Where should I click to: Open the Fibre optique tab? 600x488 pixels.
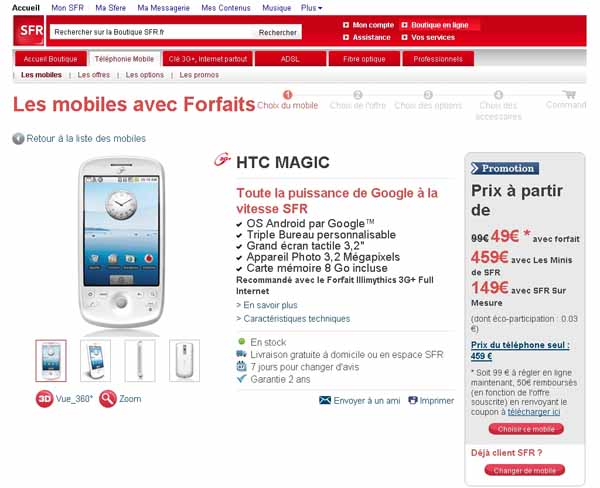364,59
